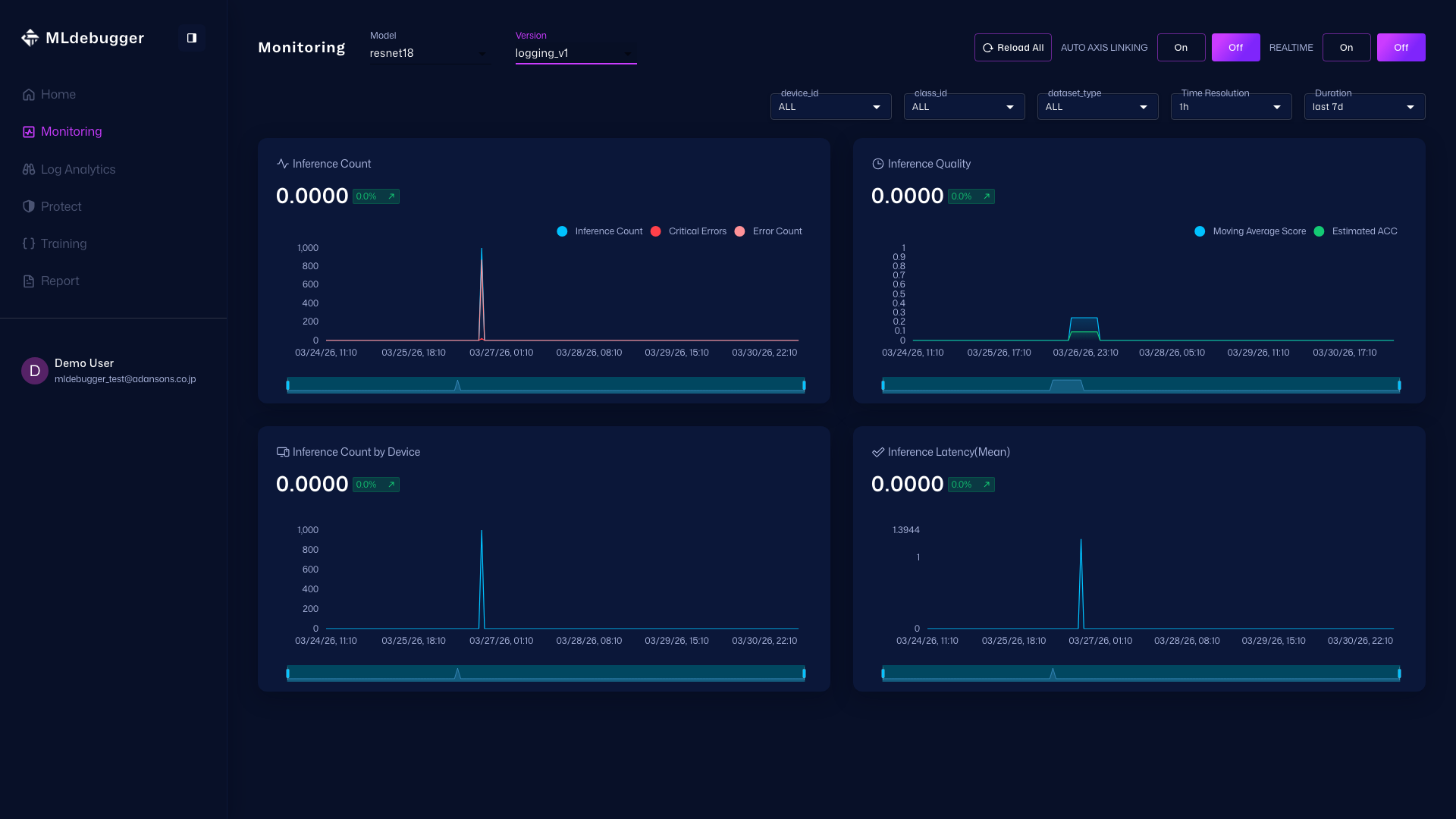The image size is (1456, 819).
Task: Click the 0.0% badge on Inference Count
Action: click(375, 196)
